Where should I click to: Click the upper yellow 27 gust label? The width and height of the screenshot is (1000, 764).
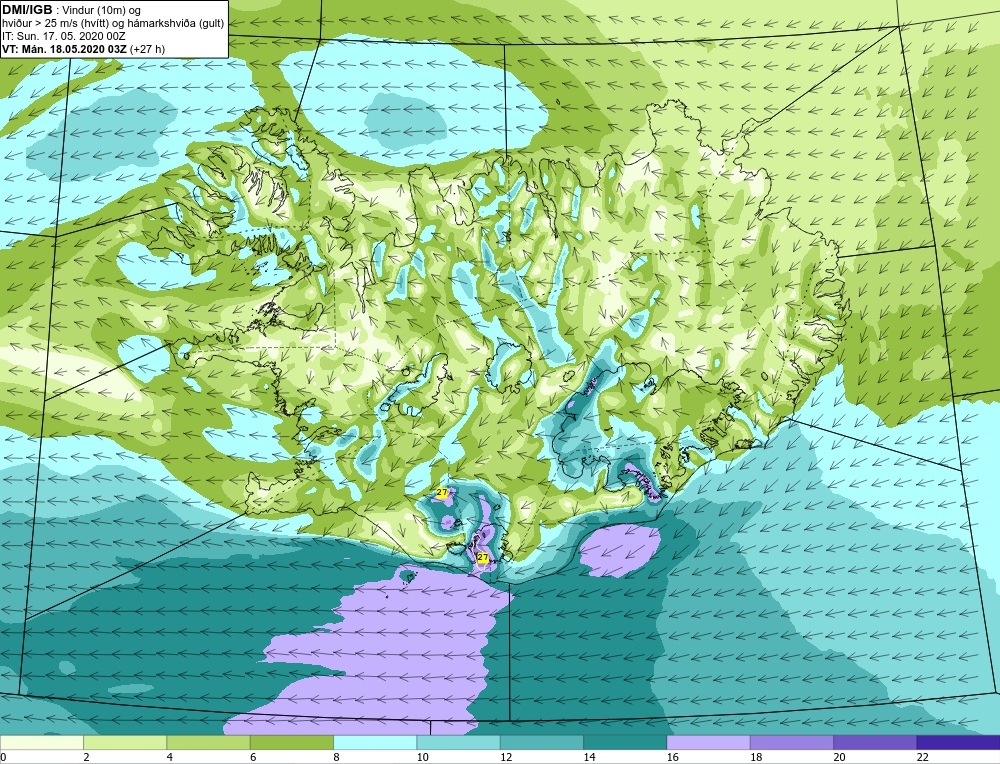pyautogui.click(x=441, y=492)
